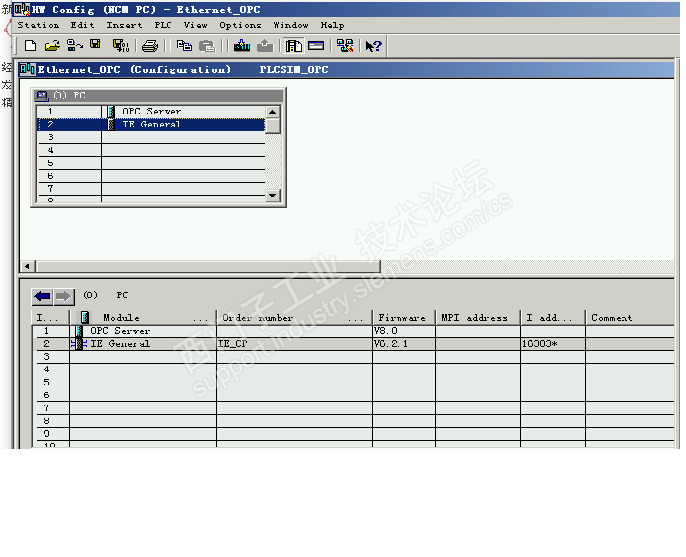The image size is (686, 557).
Task: Click module header icon in detail table
Action: click(85, 317)
